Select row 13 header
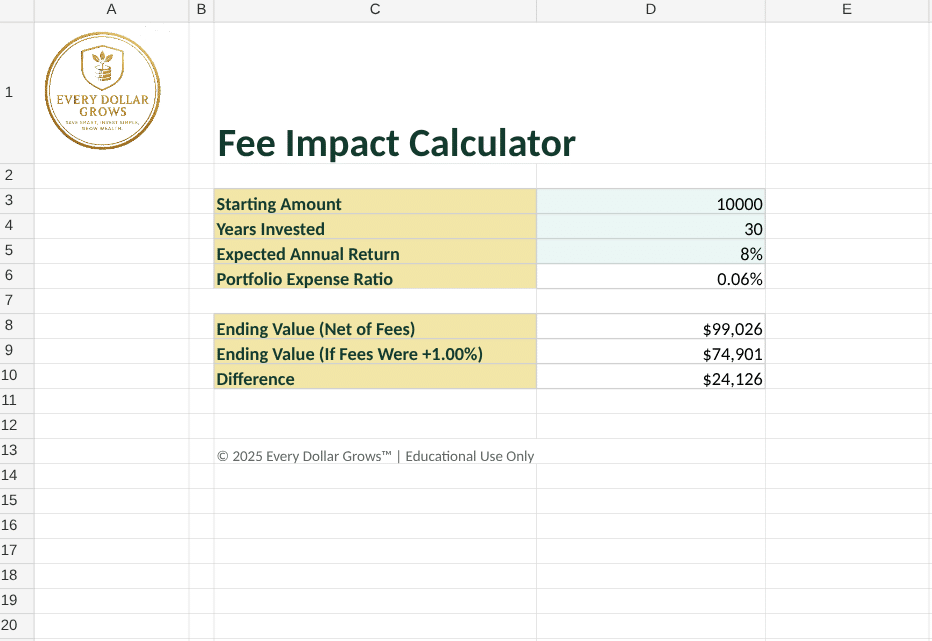The height and width of the screenshot is (641, 932). (x=17, y=451)
